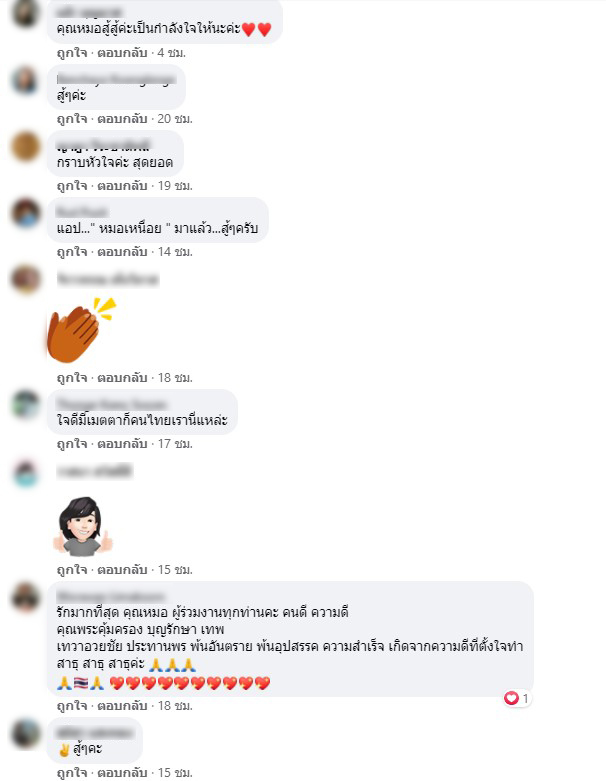Reply to the 'คุณหมอสู้สู้ค่ะ' comment

[x=122, y=53]
